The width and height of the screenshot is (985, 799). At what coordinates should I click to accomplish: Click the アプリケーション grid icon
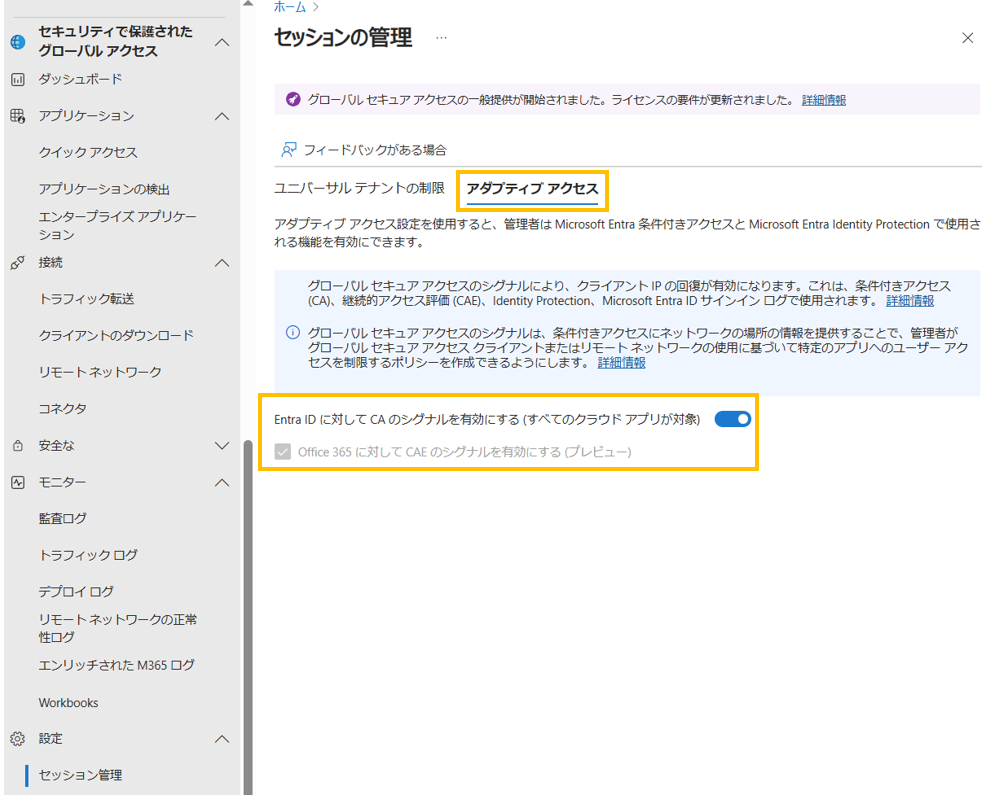click(18, 116)
